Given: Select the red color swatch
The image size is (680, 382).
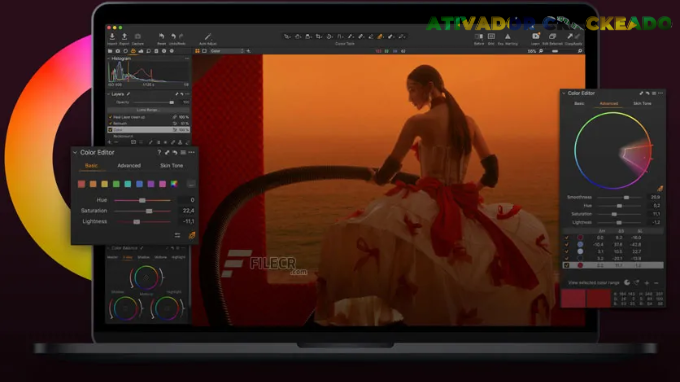Looking at the screenshot, I should [81, 184].
